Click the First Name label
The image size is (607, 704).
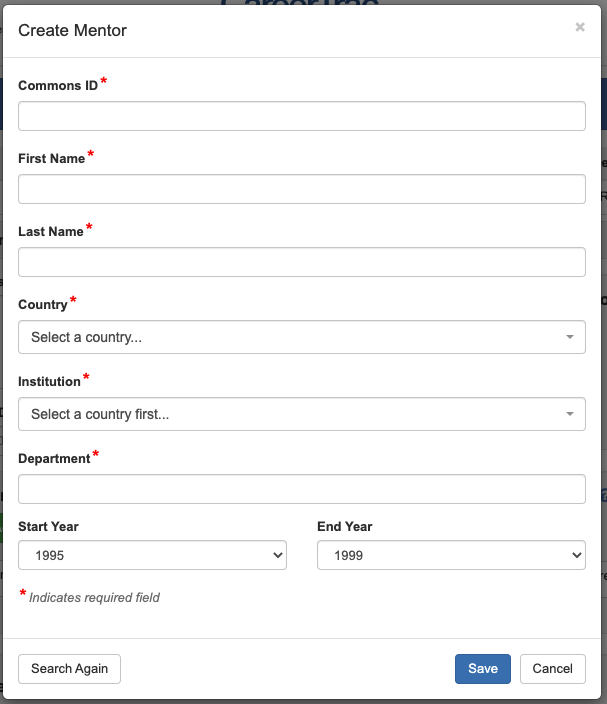pyautogui.click(x=51, y=159)
